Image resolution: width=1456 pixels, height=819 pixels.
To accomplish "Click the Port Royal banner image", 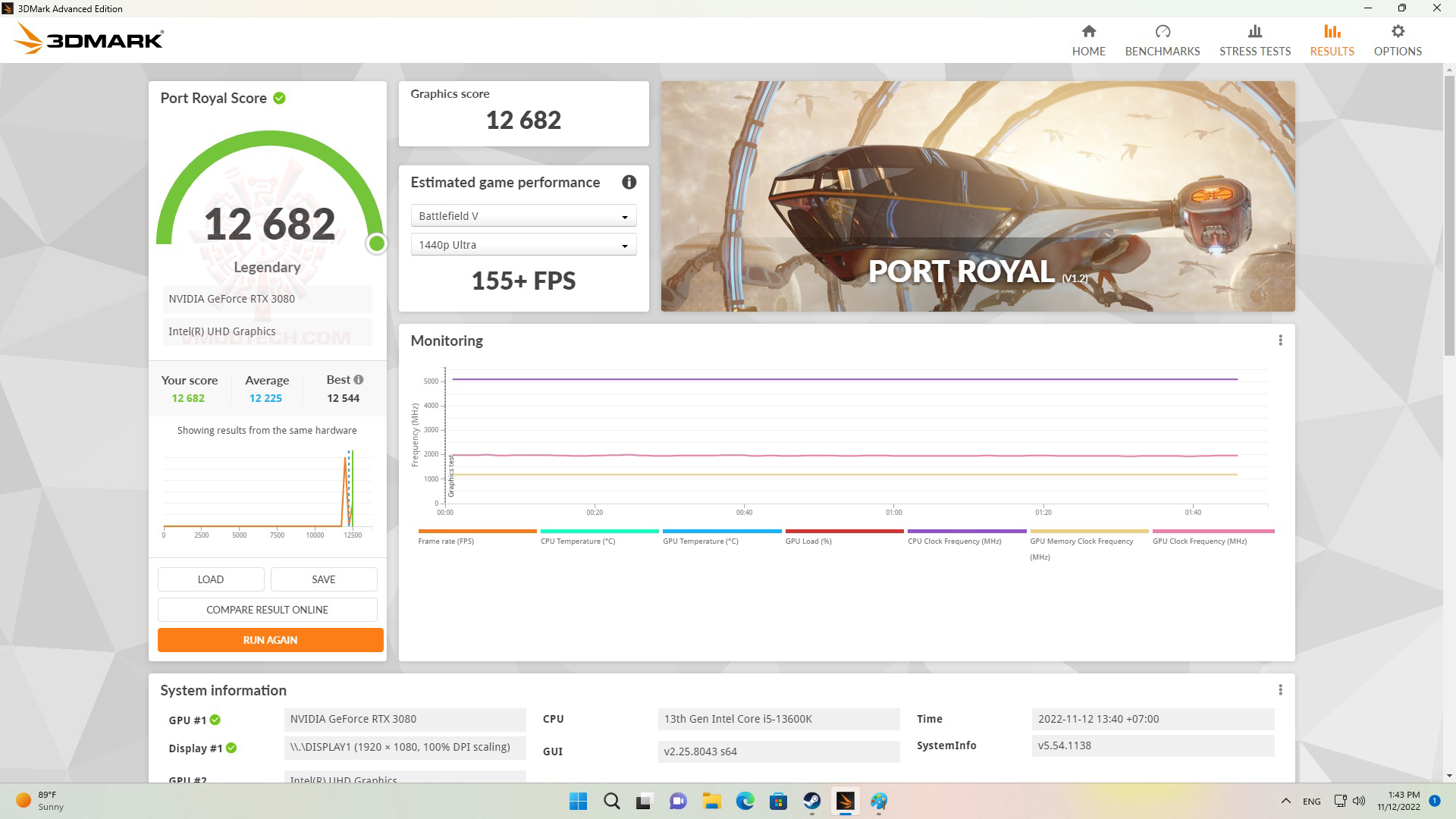I will [977, 196].
